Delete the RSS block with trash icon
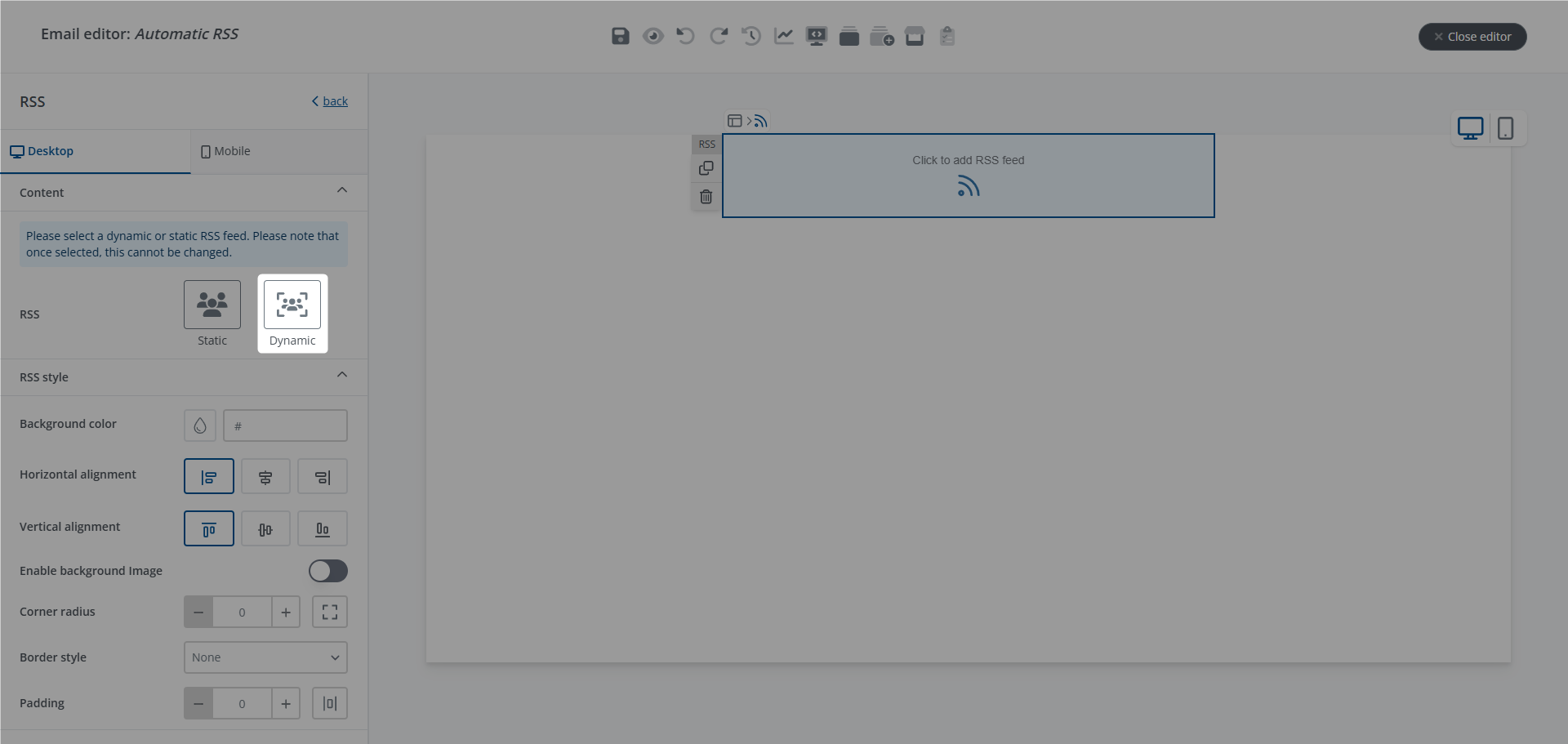Viewport: 1568px width, 744px height. 706,197
